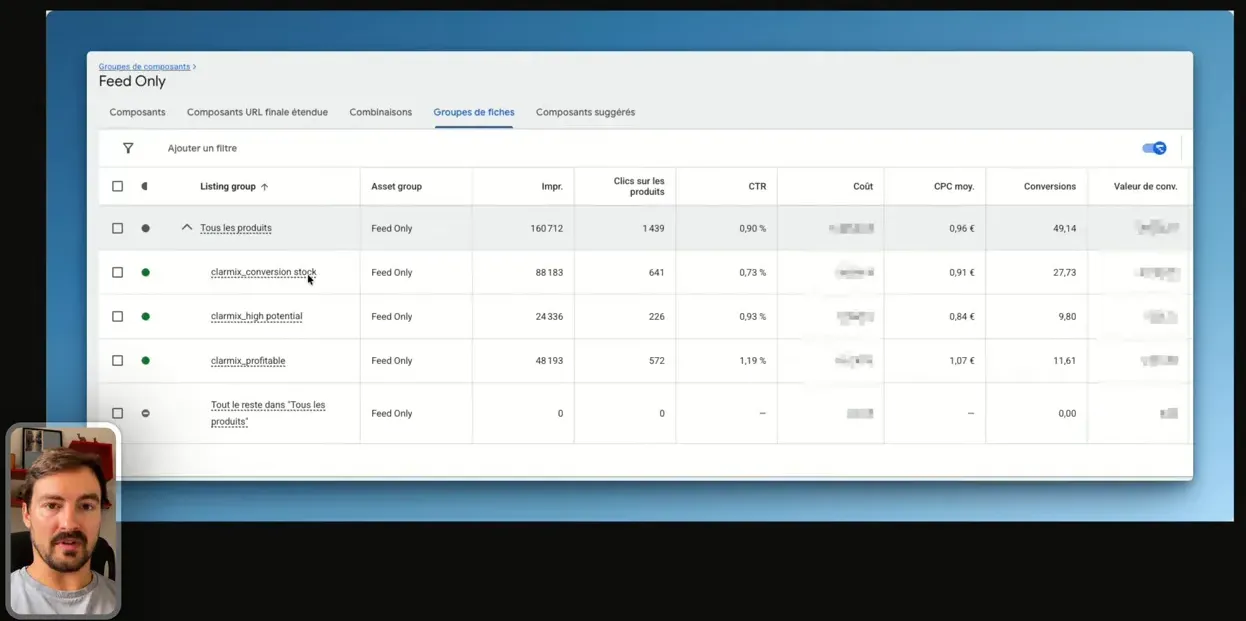Image resolution: width=1246 pixels, height=621 pixels.
Task: Click the 160 712 impressions value
Action: pos(546,228)
